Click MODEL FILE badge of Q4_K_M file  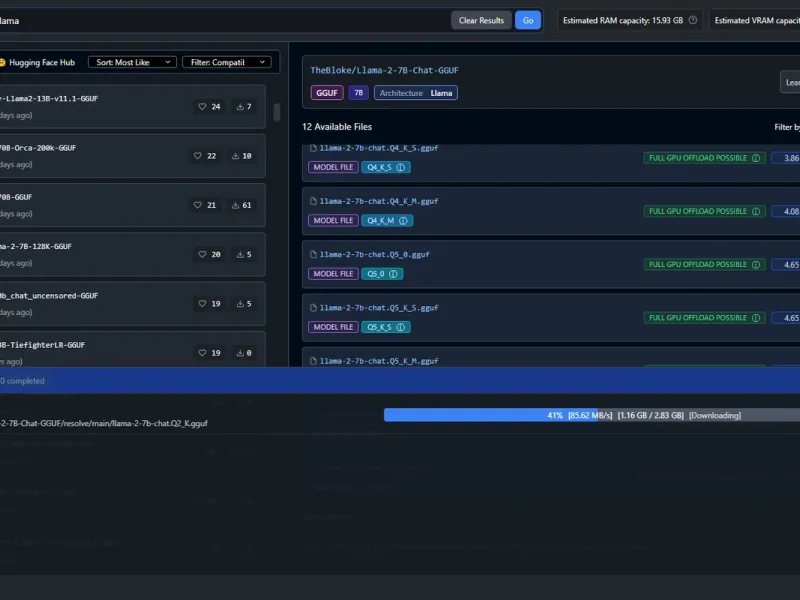click(x=333, y=220)
